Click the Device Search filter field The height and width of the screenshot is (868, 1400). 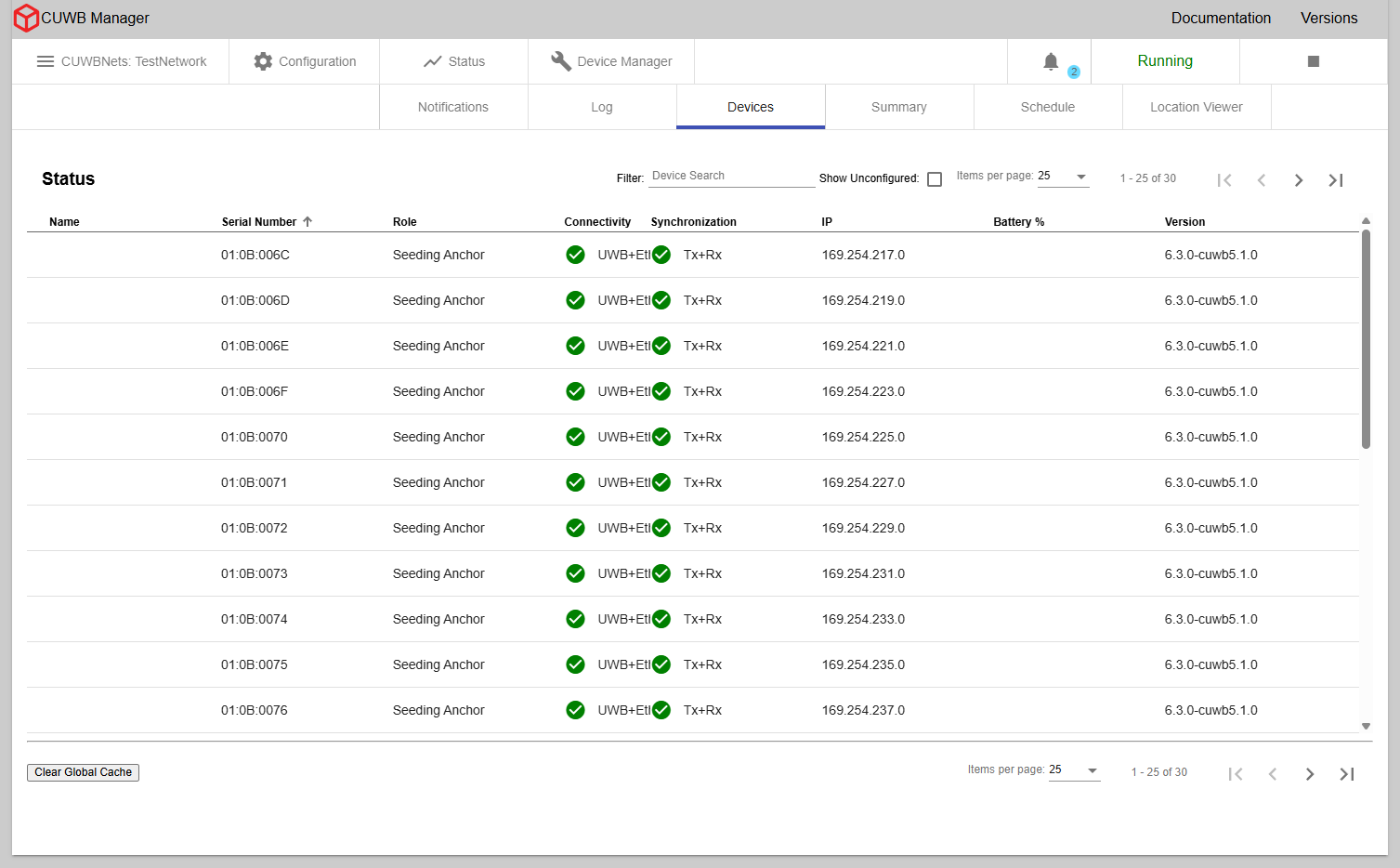[731, 176]
